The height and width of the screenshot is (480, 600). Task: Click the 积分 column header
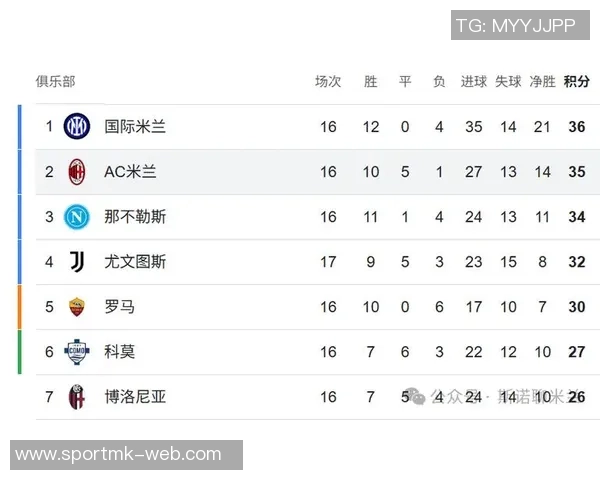(x=577, y=82)
